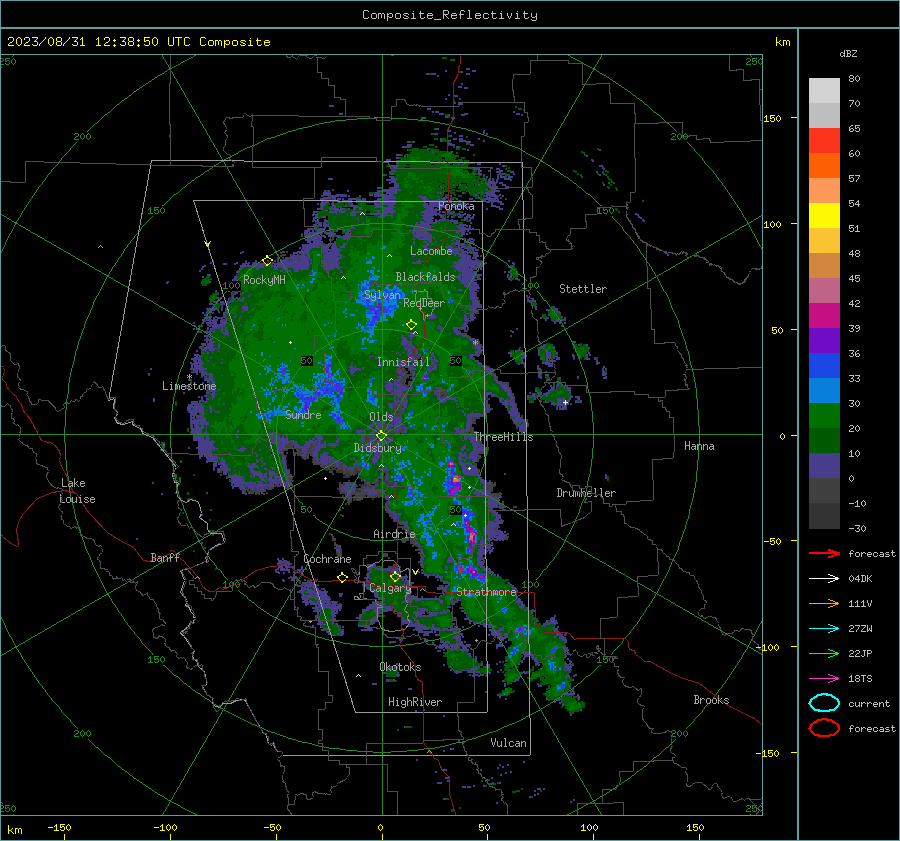The image size is (900, 841).
Task: Pick the red 60-65 dBZ swatch
Action: tap(824, 141)
